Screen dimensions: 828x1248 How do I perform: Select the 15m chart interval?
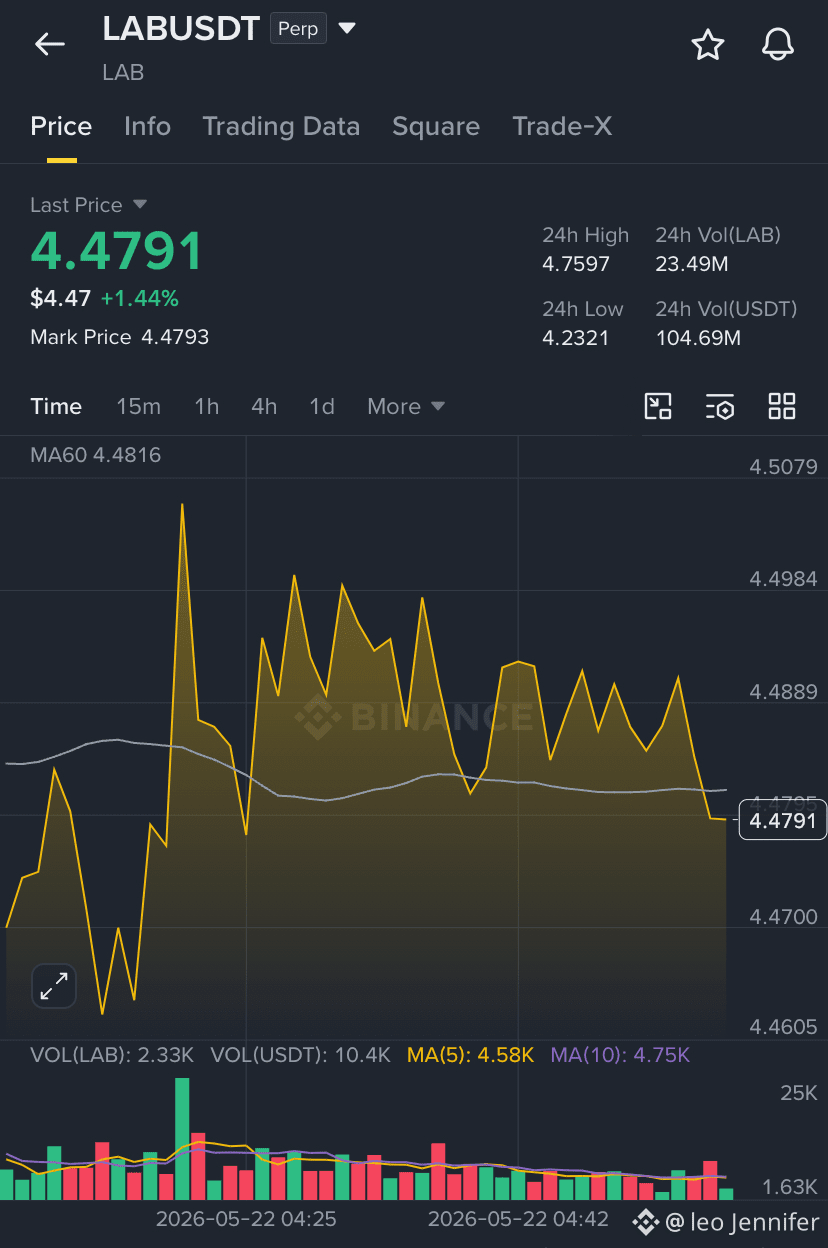tap(138, 406)
